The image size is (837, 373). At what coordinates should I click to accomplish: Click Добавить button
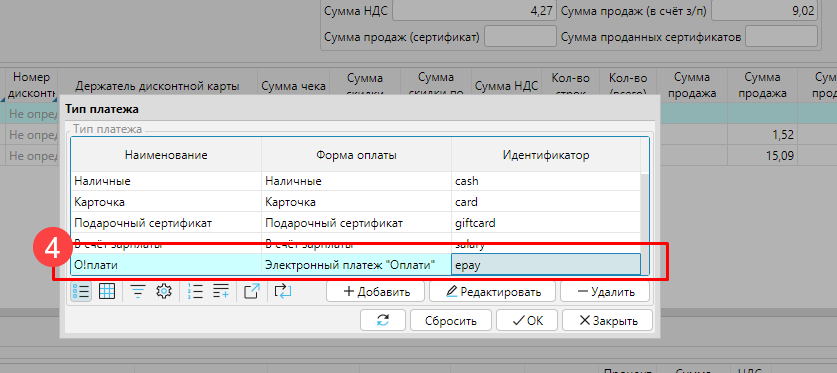[375, 292]
